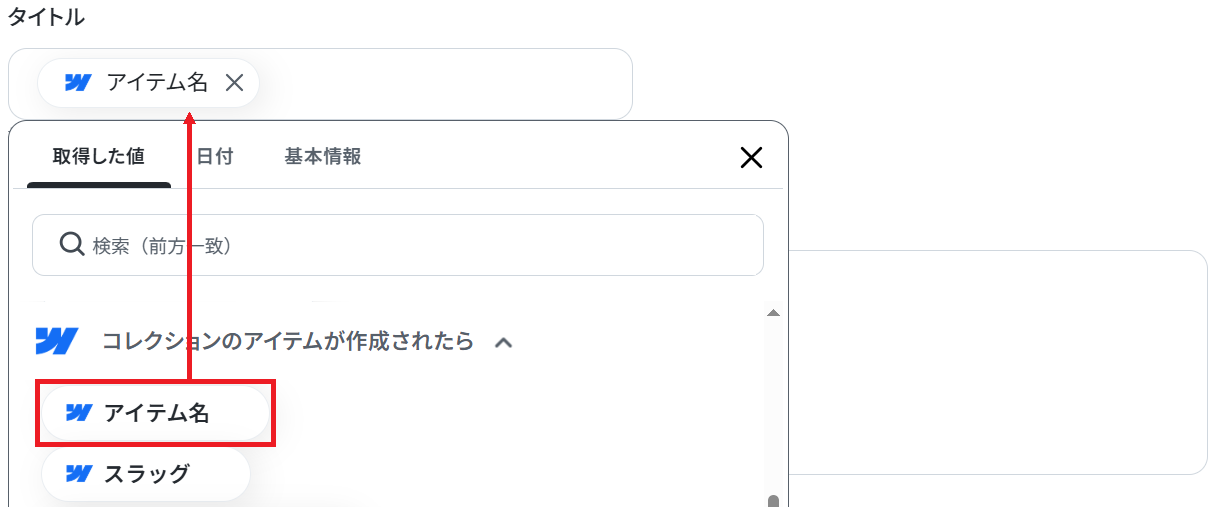Click the large text area behind the panel

tap(998, 362)
